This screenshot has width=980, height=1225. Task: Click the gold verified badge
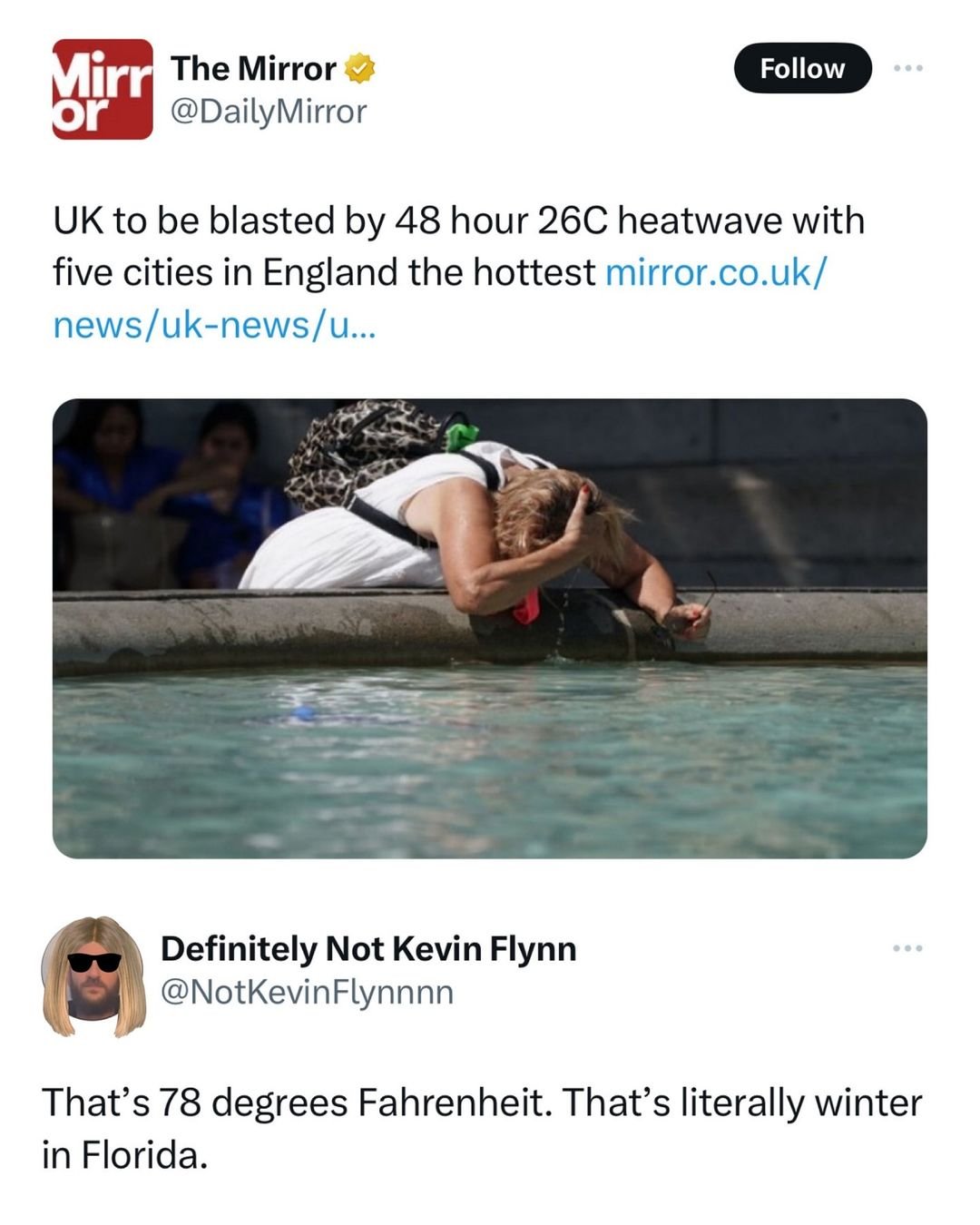[x=360, y=69]
